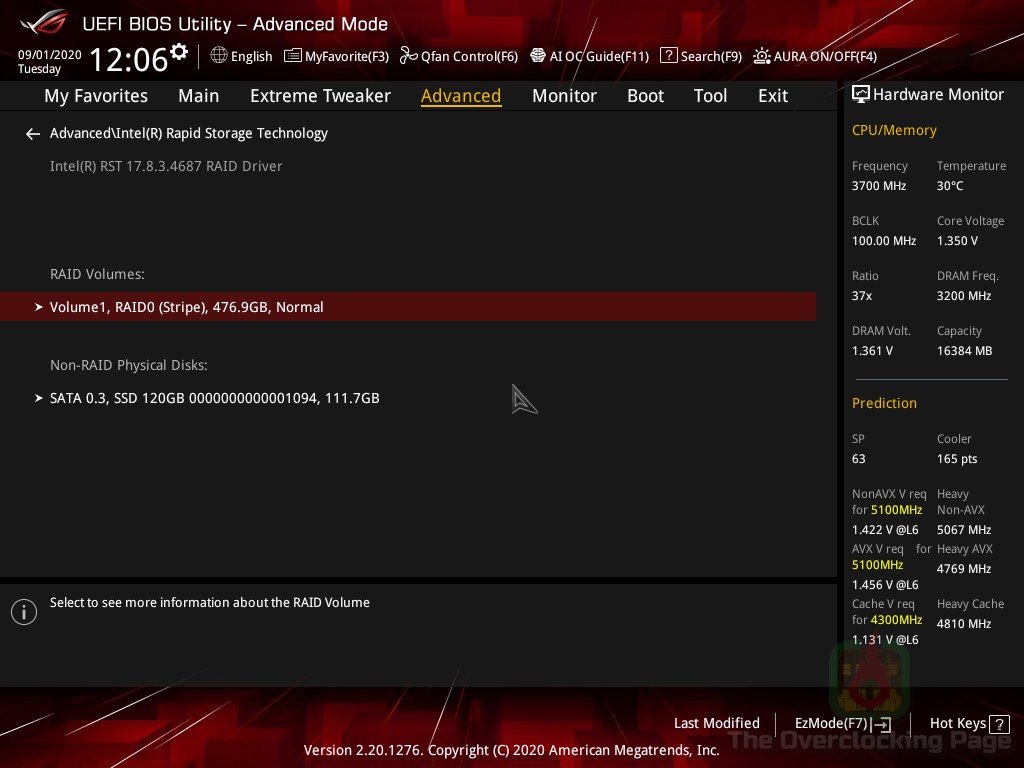Viewport: 1024px width, 768px height.
Task: Launch the AI OC Guide
Action: pyautogui.click(x=589, y=56)
